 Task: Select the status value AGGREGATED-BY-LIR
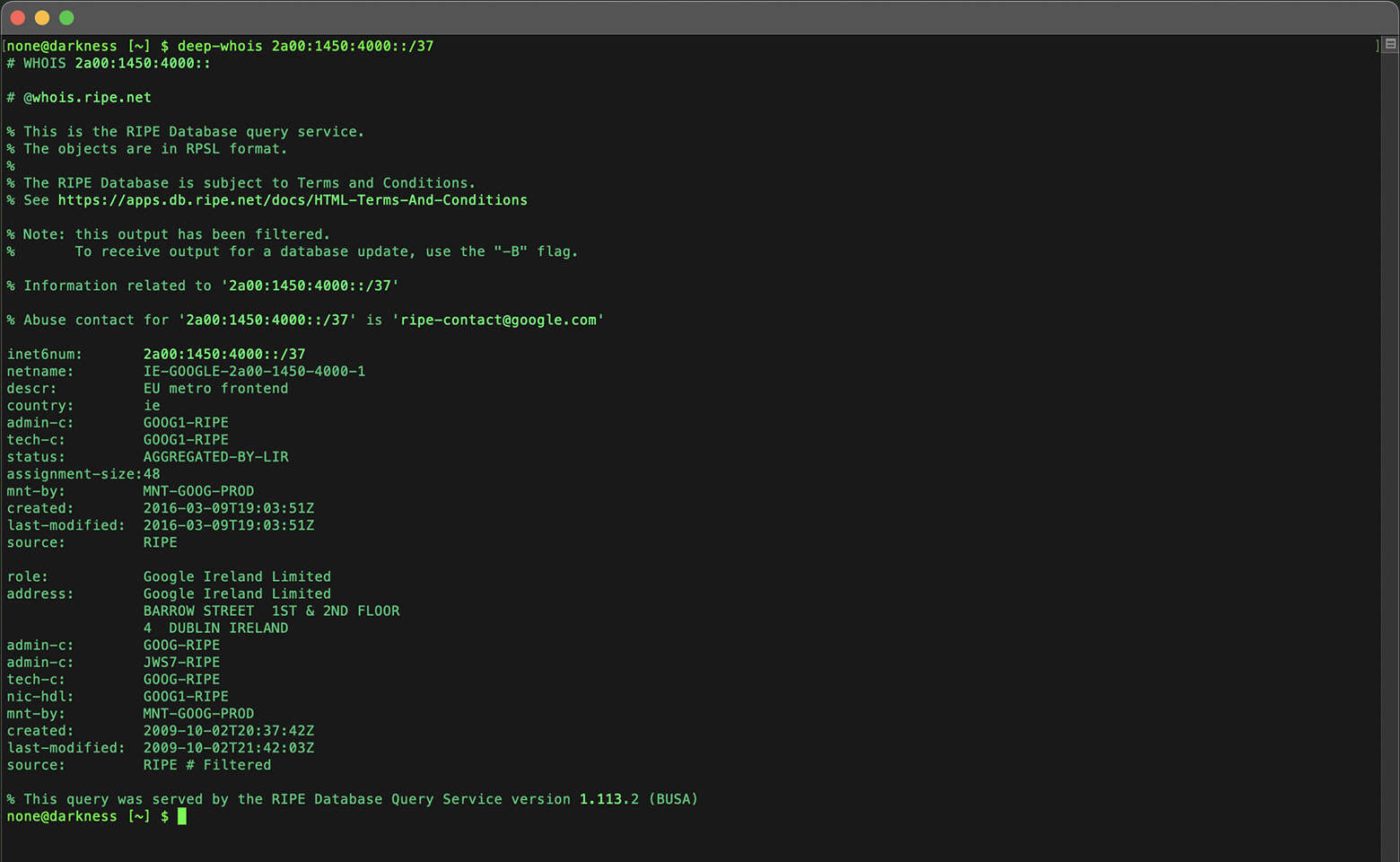click(x=215, y=456)
